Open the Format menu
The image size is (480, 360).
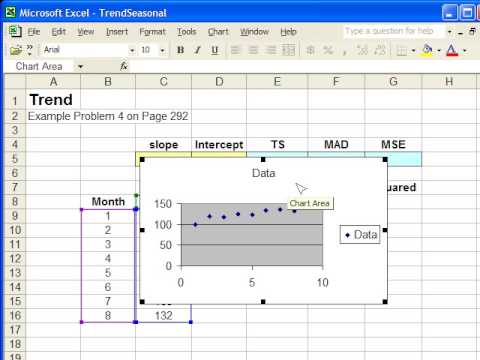point(152,32)
